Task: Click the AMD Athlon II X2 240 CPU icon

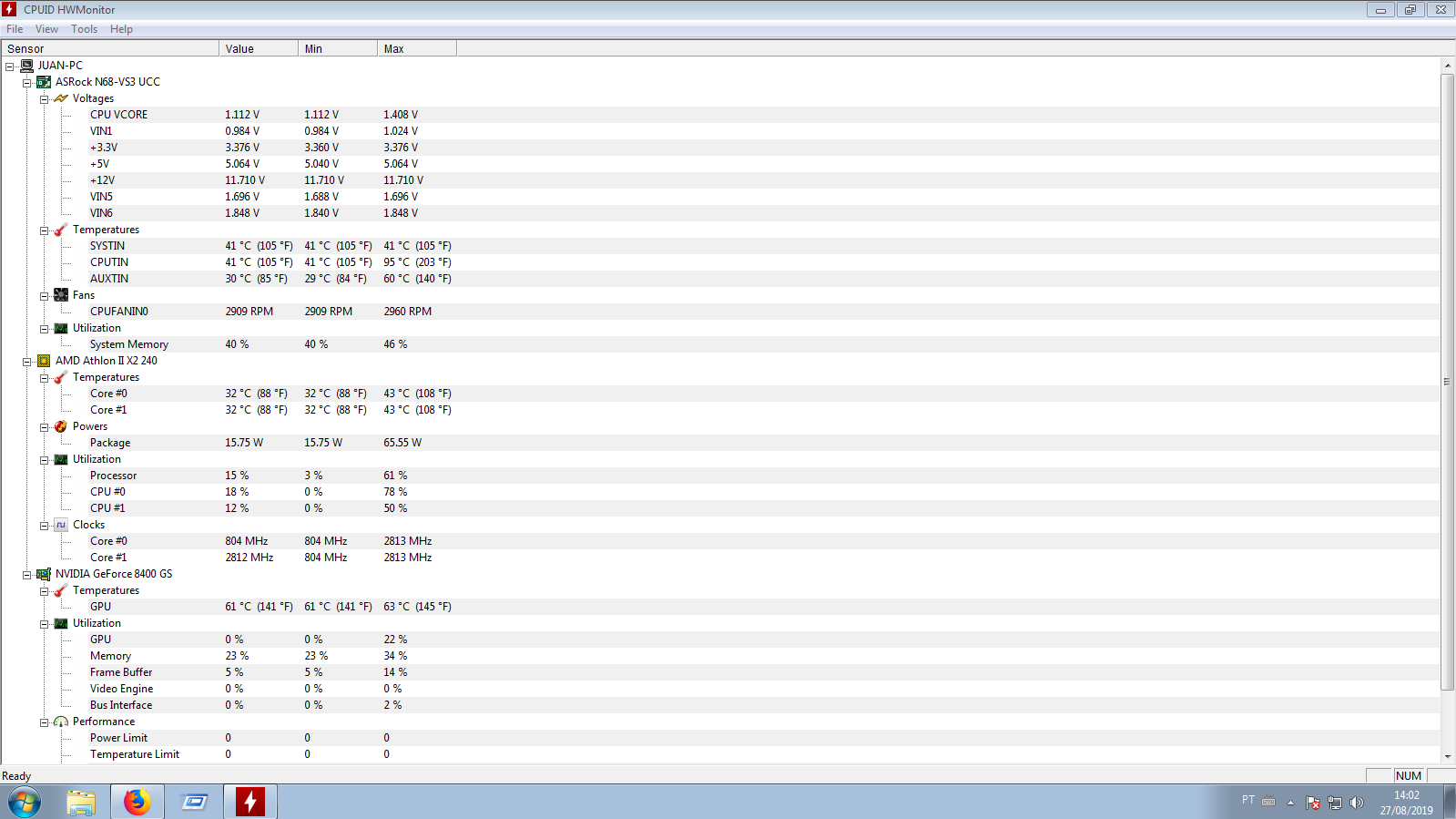Action: click(x=44, y=361)
